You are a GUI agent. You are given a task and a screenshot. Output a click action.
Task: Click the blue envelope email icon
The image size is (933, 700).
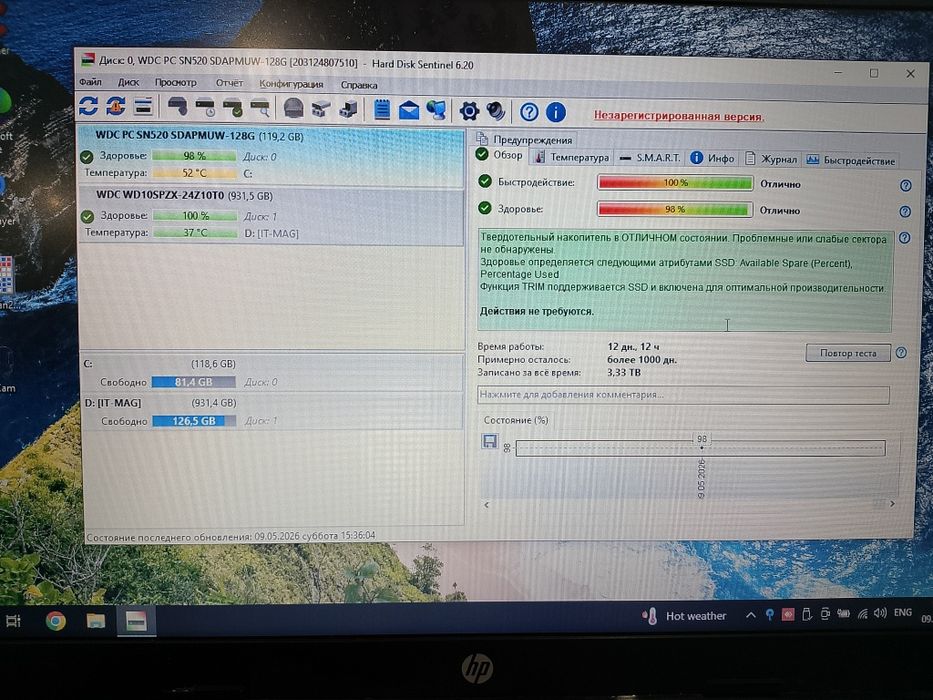(x=409, y=110)
